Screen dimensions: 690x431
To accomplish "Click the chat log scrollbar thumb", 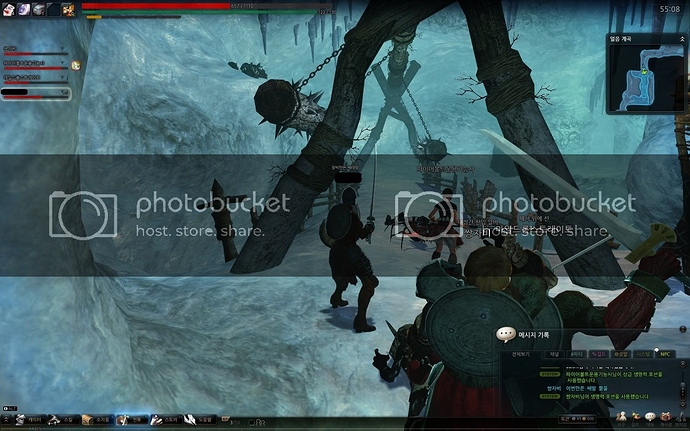I will 683,391.
